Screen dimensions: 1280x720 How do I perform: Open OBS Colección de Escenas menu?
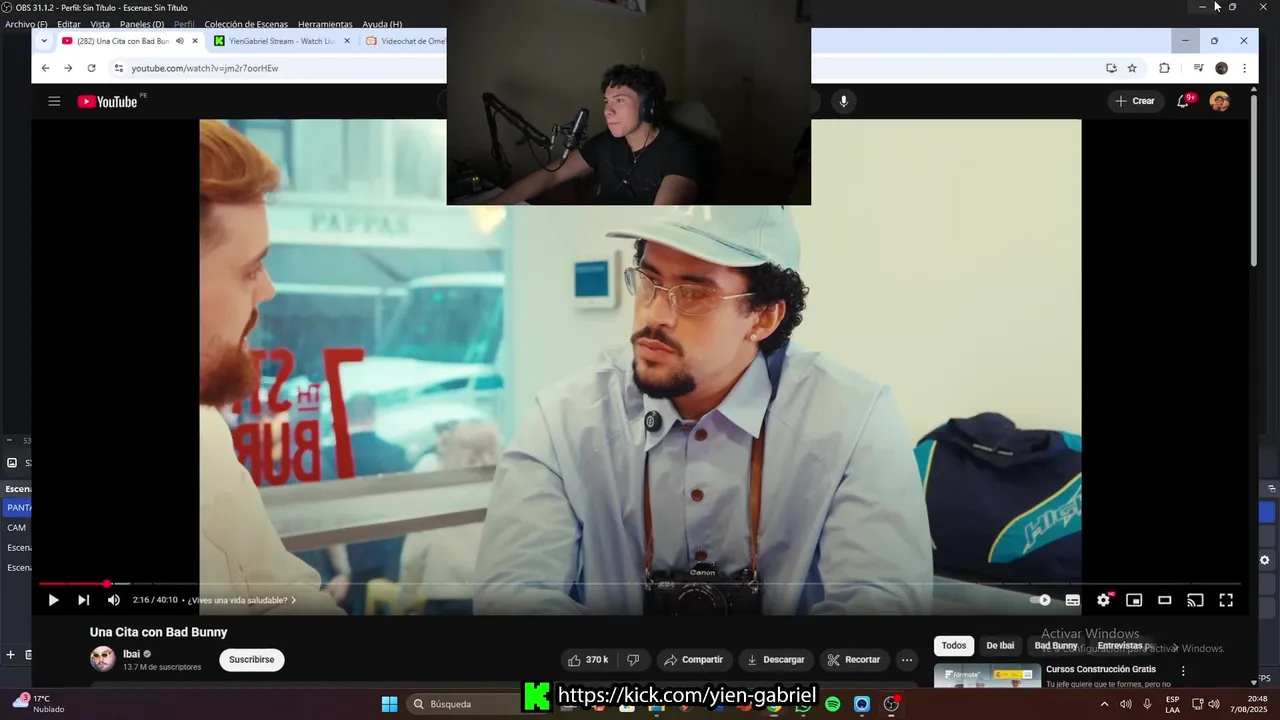246,24
